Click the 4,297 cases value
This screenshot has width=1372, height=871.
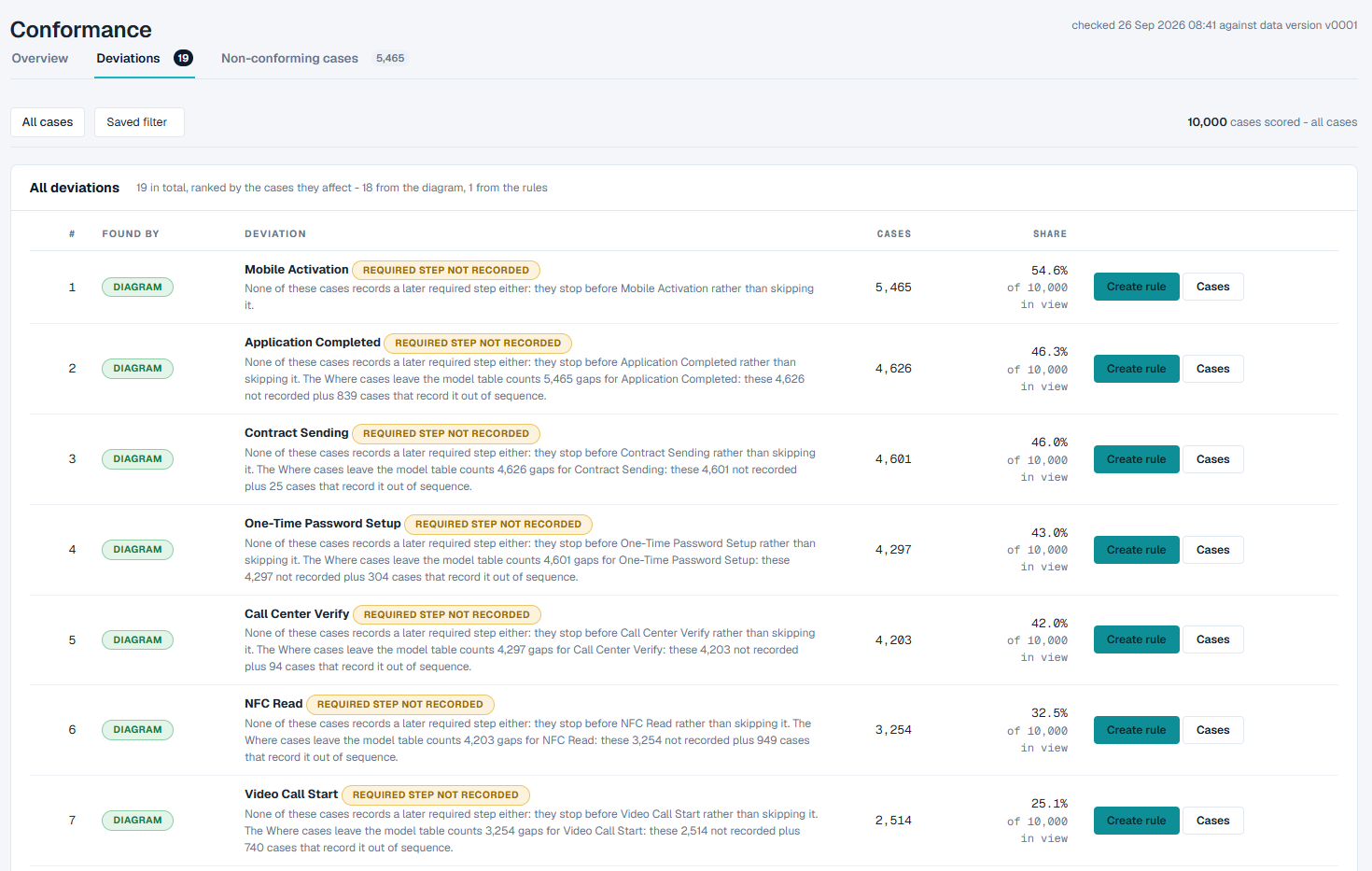point(893,550)
